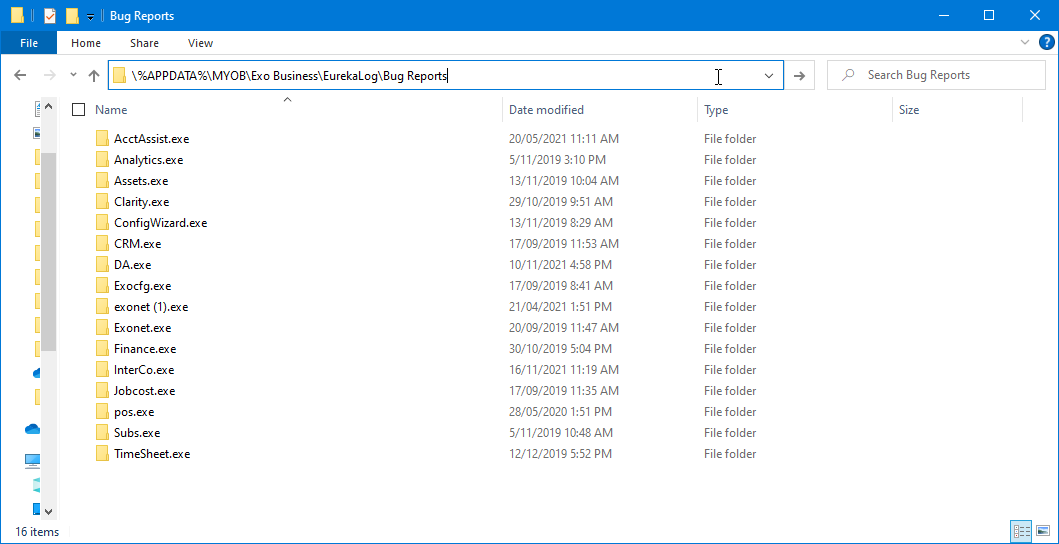1059x544 pixels.
Task: Switch to details view in the status bar
Action: click(1021, 531)
